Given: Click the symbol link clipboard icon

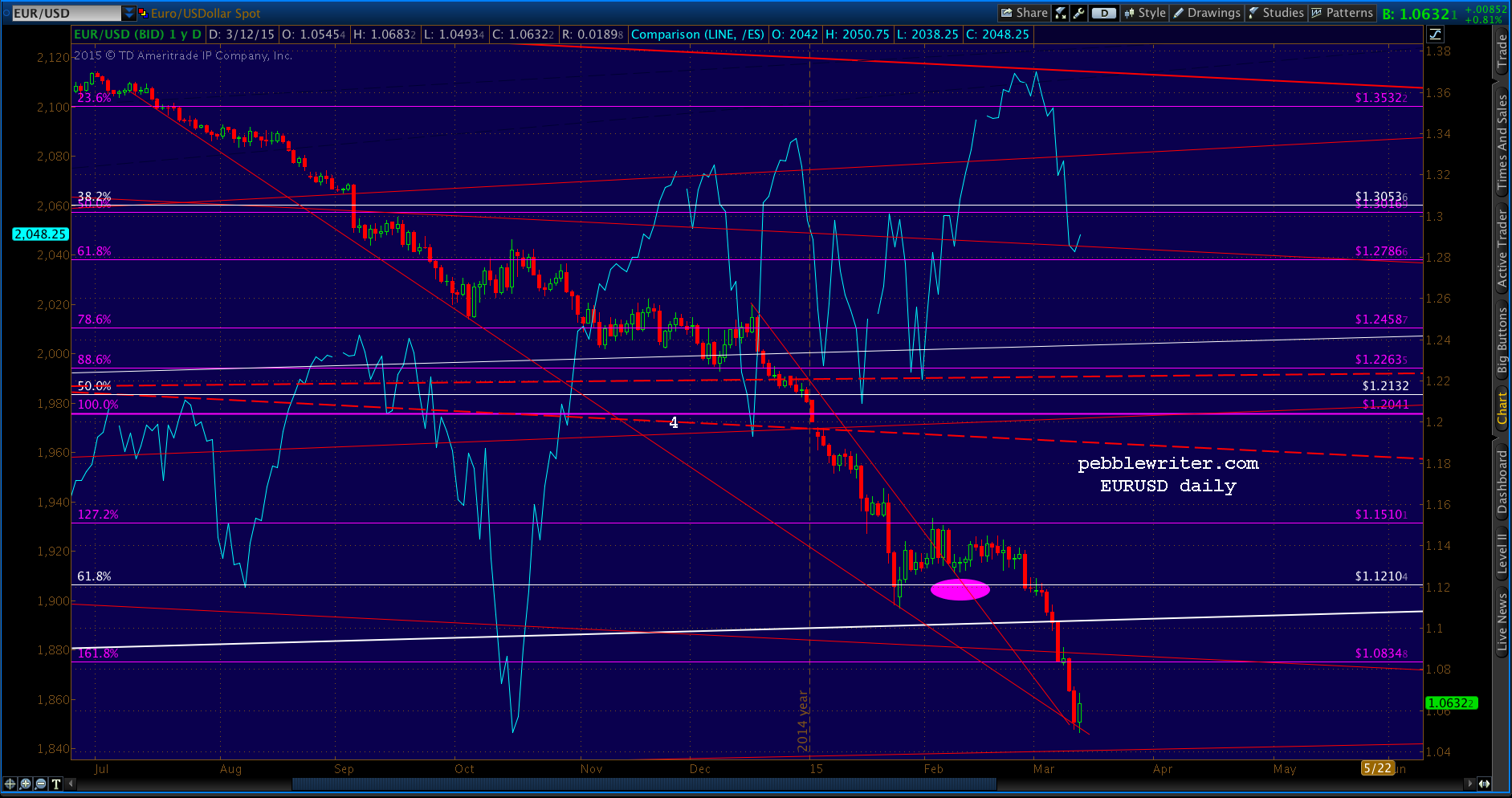Looking at the screenshot, I should point(143,13).
